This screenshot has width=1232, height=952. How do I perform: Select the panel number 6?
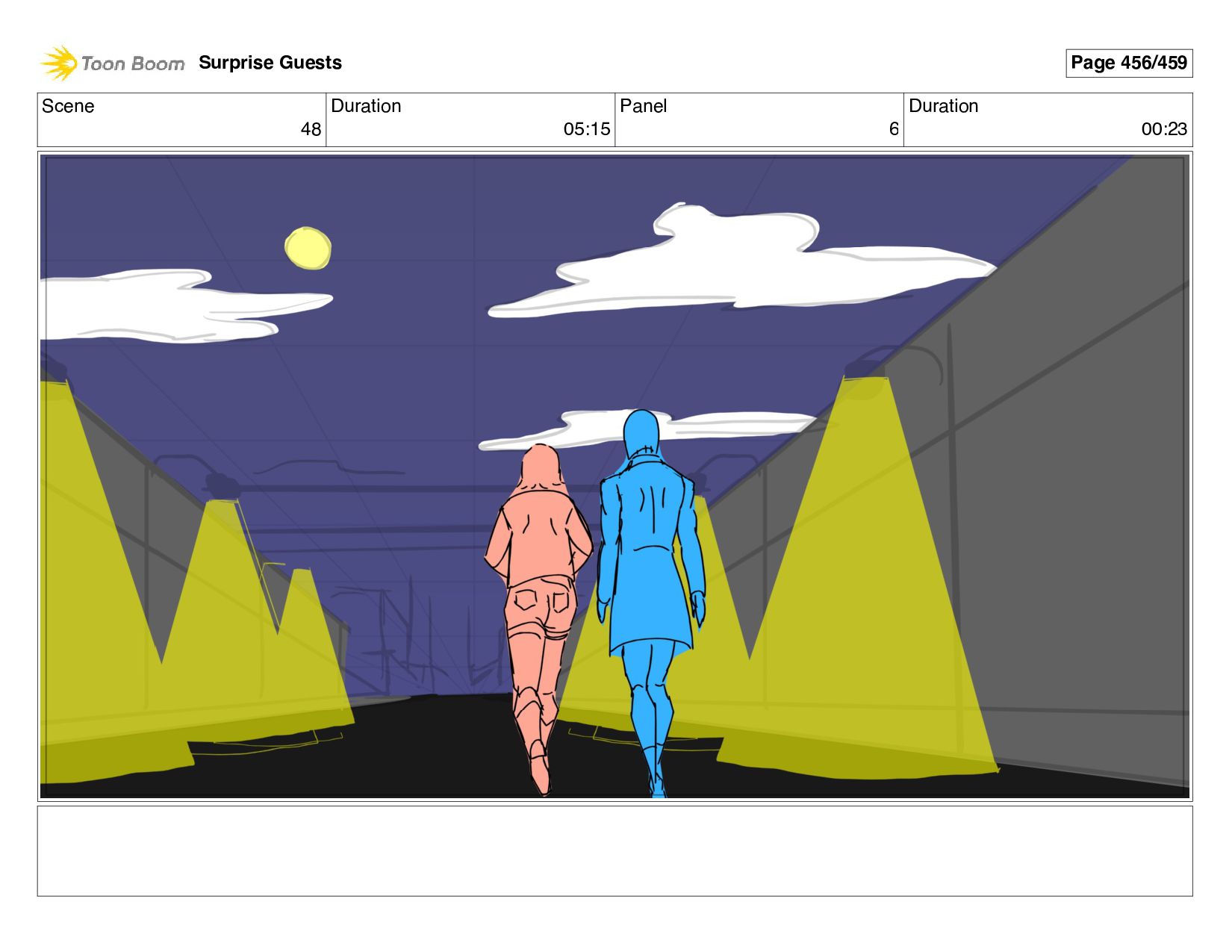pyautogui.click(x=894, y=129)
